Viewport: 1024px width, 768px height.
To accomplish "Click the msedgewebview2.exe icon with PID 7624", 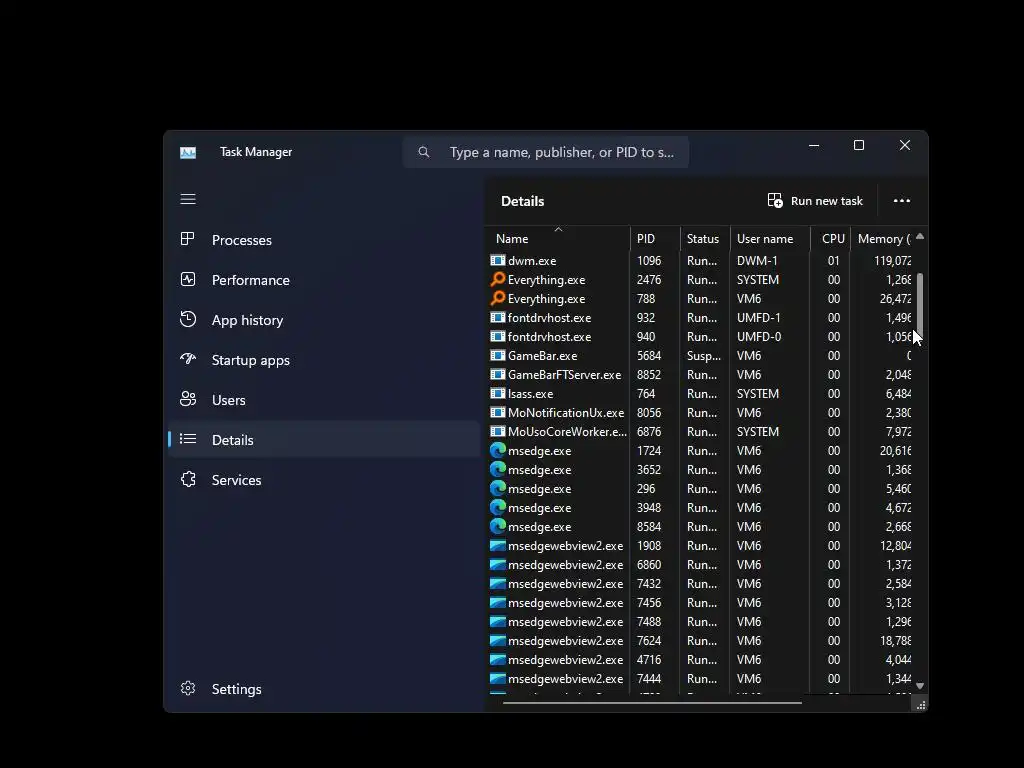I will pos(498,640).
